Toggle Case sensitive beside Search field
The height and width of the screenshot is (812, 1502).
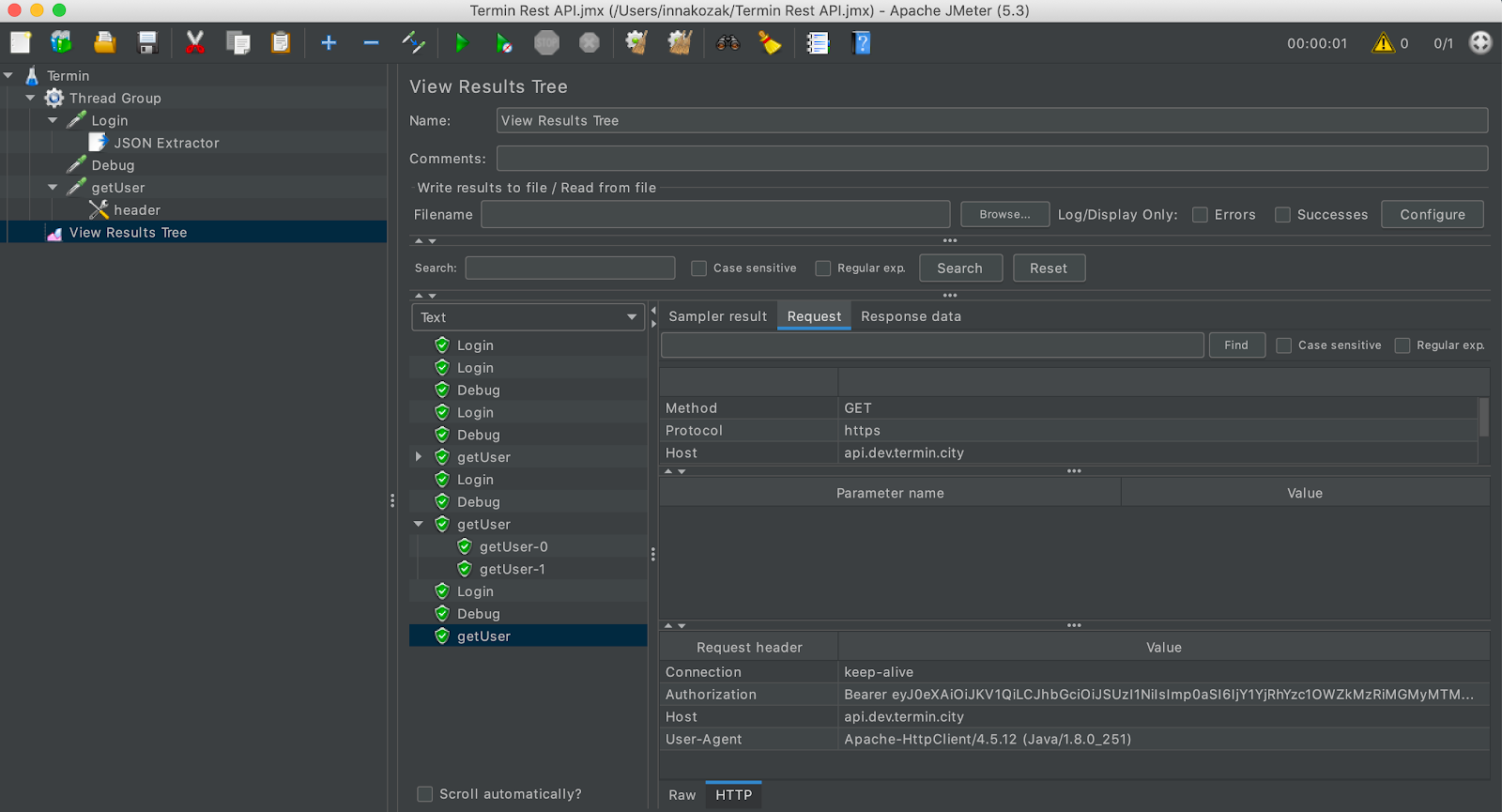(x=698, y=268)
